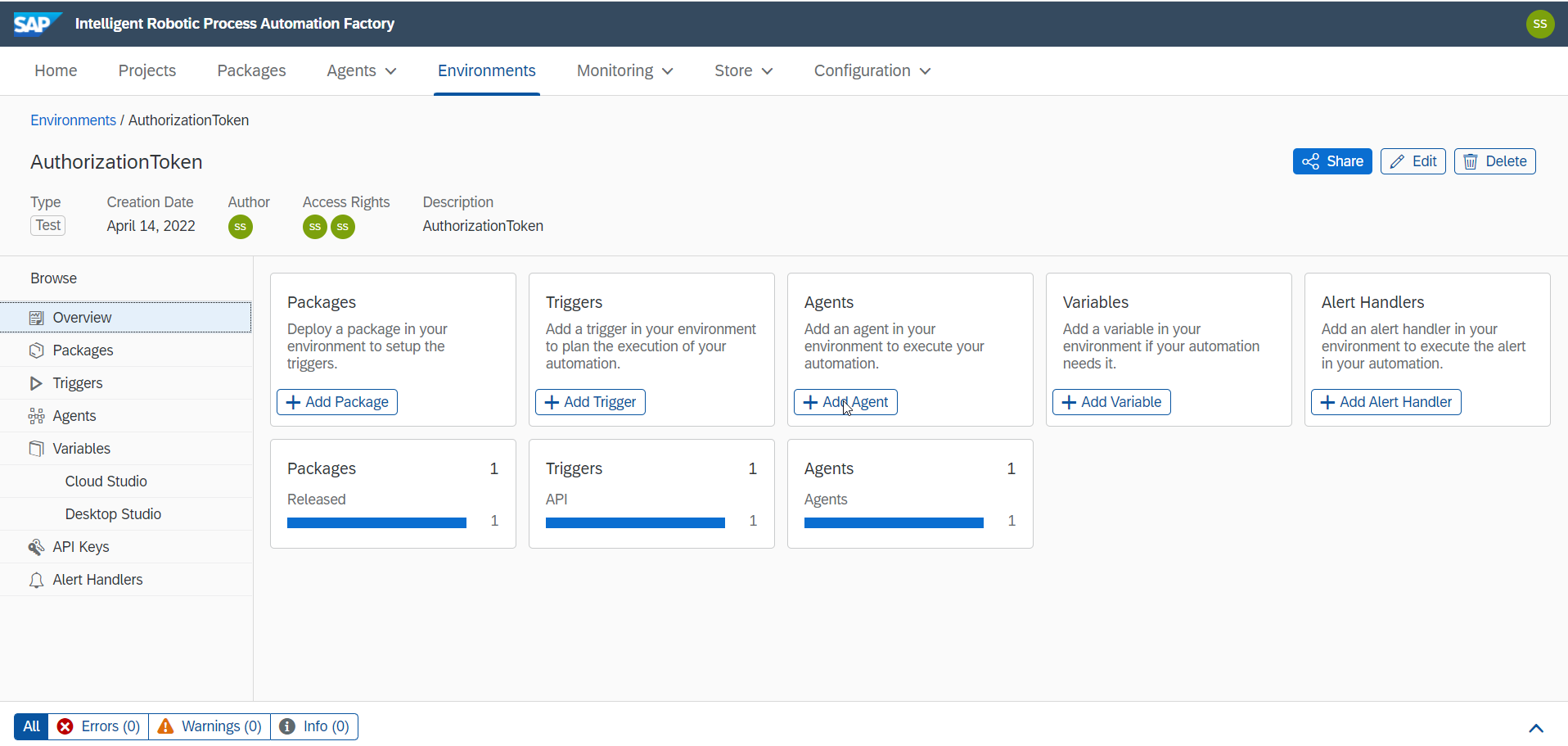This screenshot has height=746, width=1568.
Task: Click the Released packages progress bar
Action: pyautogui.click(x=376, y=522)
